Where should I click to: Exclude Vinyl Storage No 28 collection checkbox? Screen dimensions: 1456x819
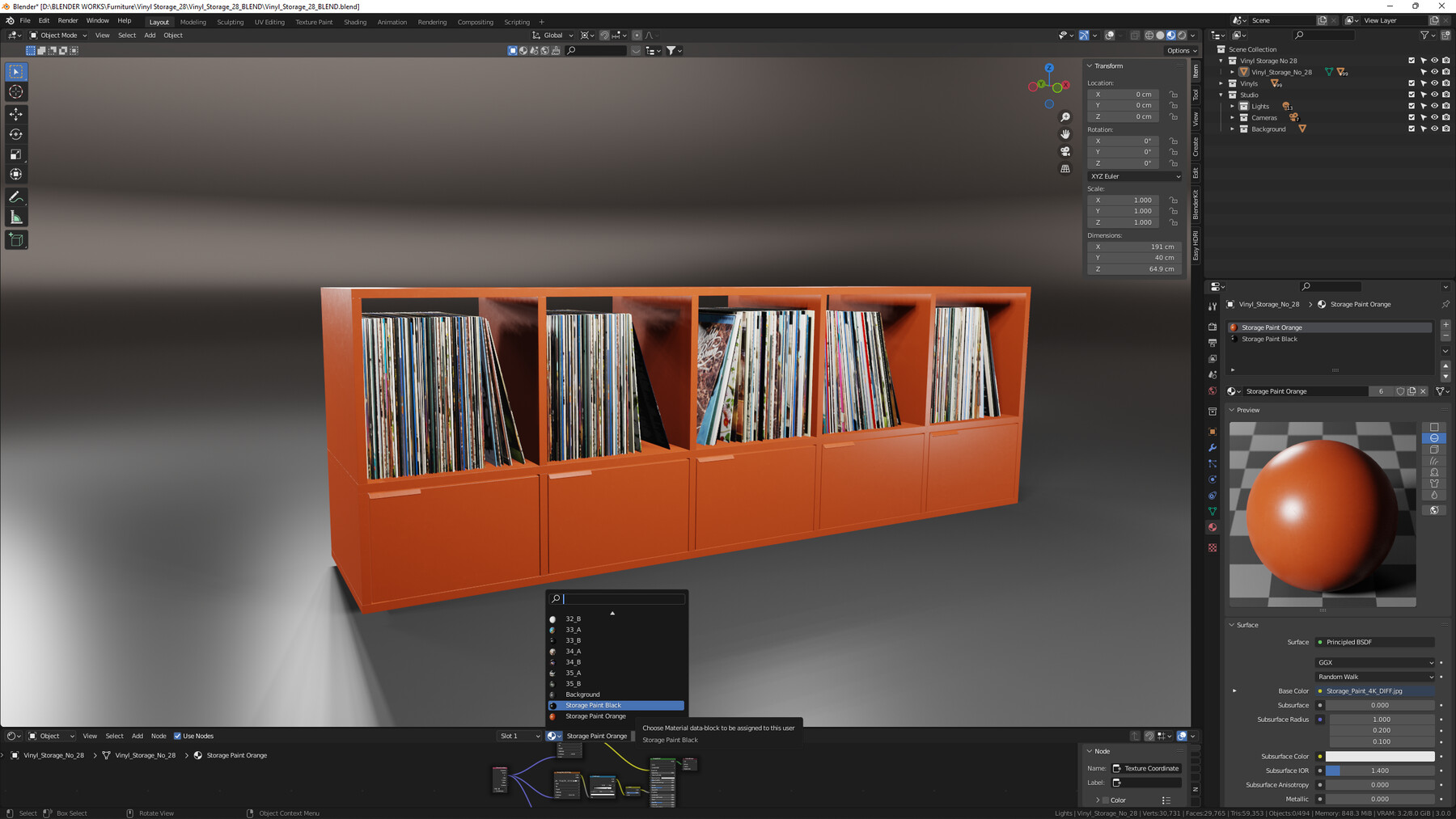coord(1412,61)
